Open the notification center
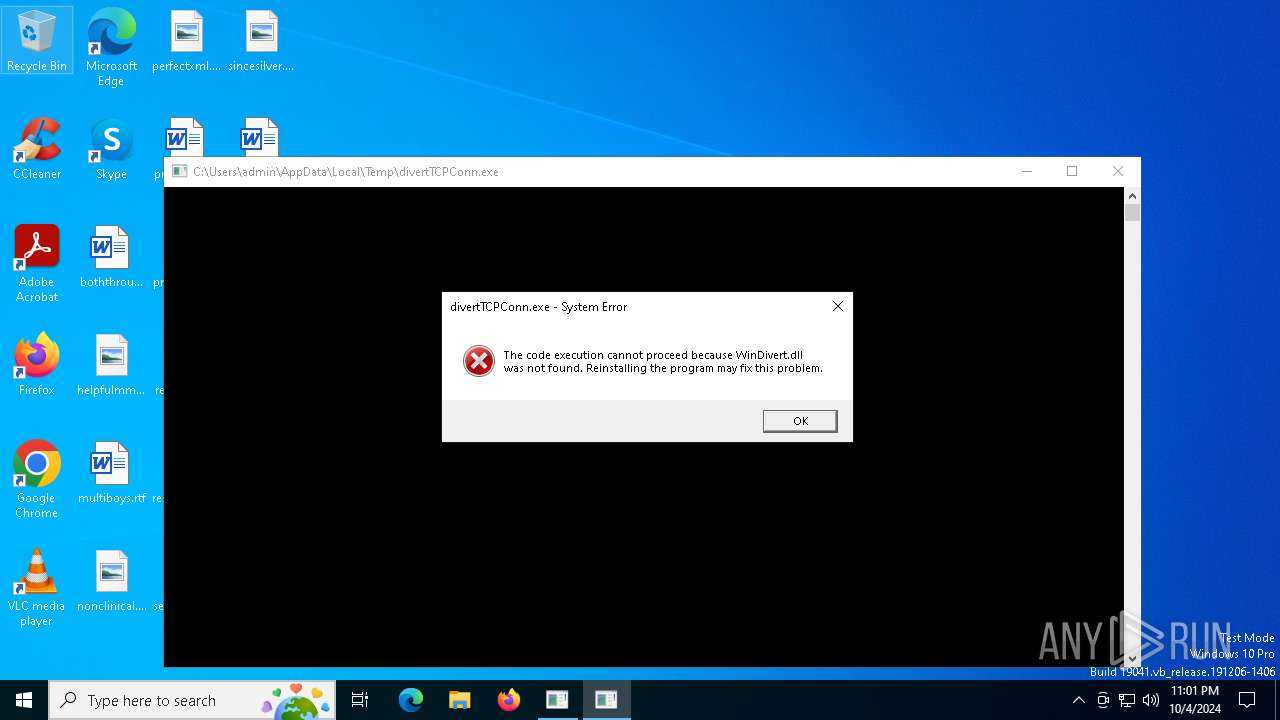Image resolution: width=1280 pixels, height=720 pixels. coord(1247,700)
